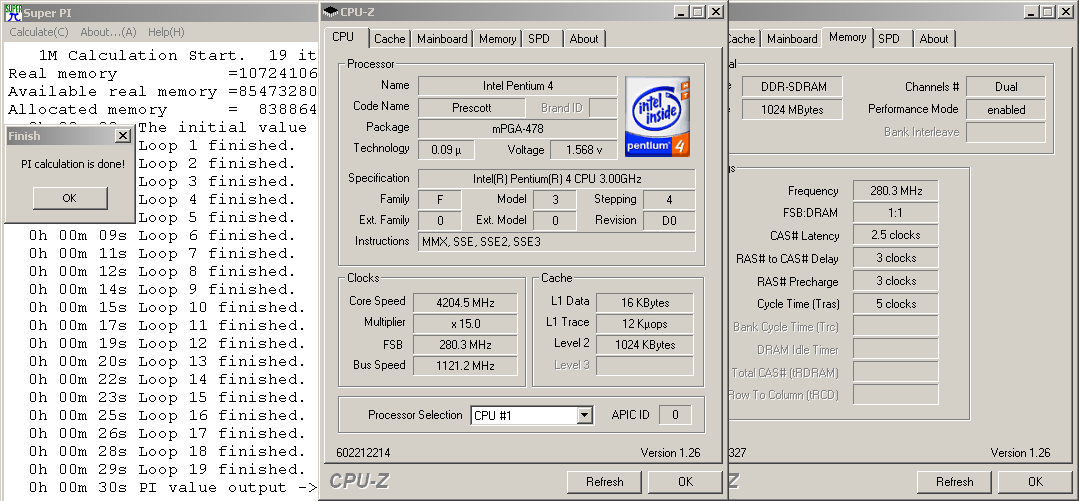Image resolution: width=1079 pixels, height=501 pixels.
Task: Select Memory tab in rear CPU-Z window
Action: (x=848, y=37)
